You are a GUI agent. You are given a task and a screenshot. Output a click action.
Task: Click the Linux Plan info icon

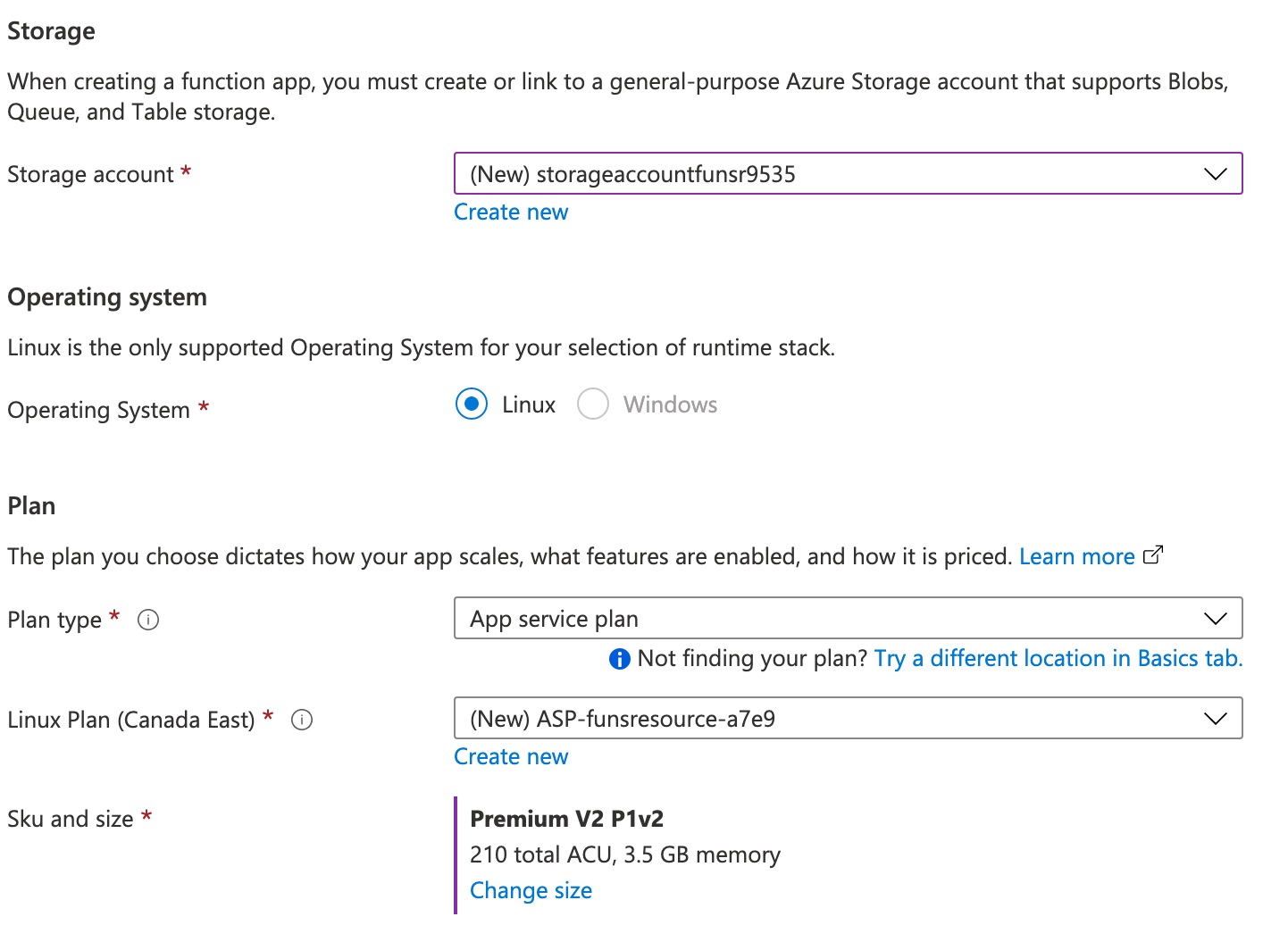302,720
